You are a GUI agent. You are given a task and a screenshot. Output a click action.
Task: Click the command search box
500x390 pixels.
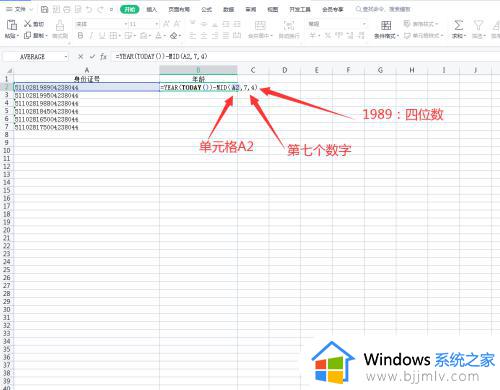[383, 9]
